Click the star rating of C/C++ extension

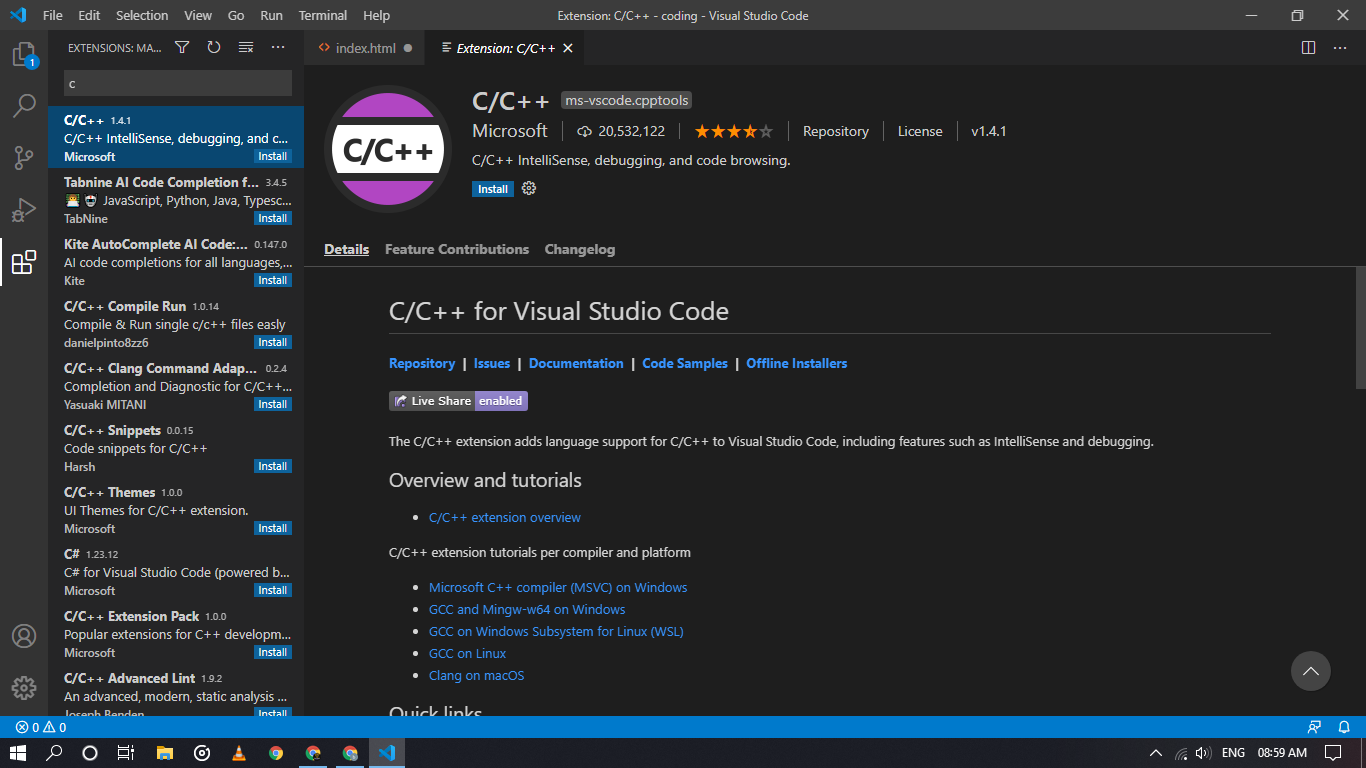[x=734, y=131]
